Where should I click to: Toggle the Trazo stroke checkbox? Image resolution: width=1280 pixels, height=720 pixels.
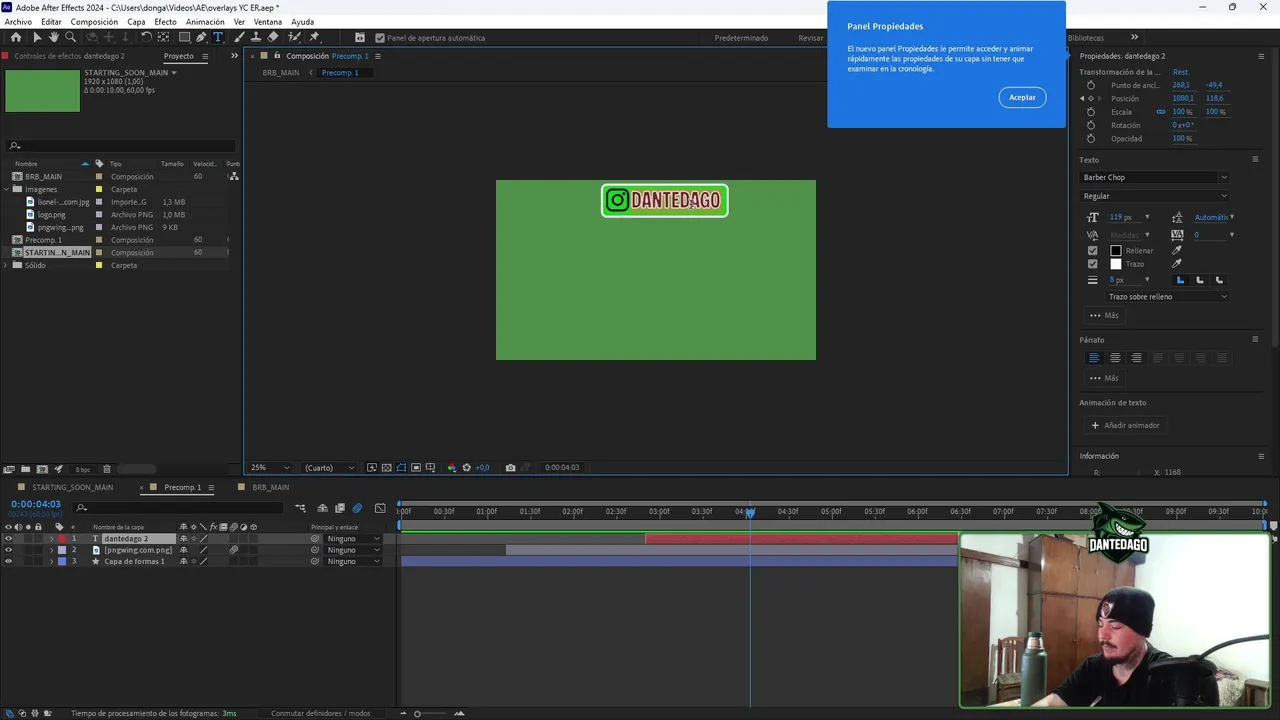pos(1092,264)
